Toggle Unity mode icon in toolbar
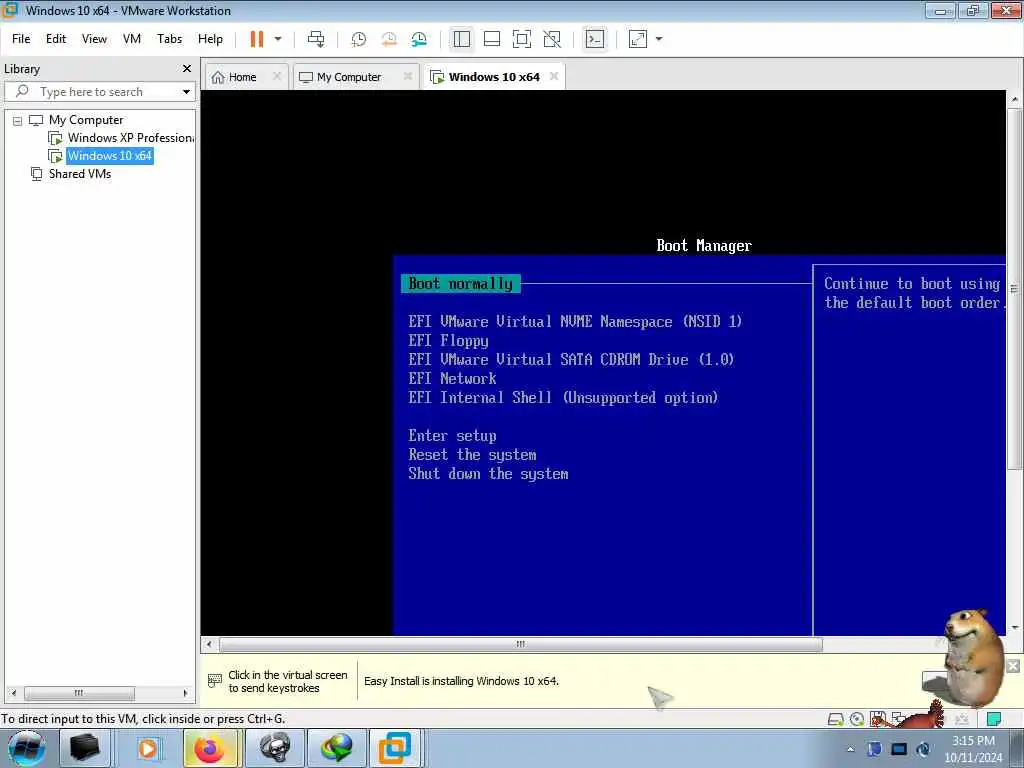Image resolution: width=1024 pixels, height=768 pixels. click(552, 39)
